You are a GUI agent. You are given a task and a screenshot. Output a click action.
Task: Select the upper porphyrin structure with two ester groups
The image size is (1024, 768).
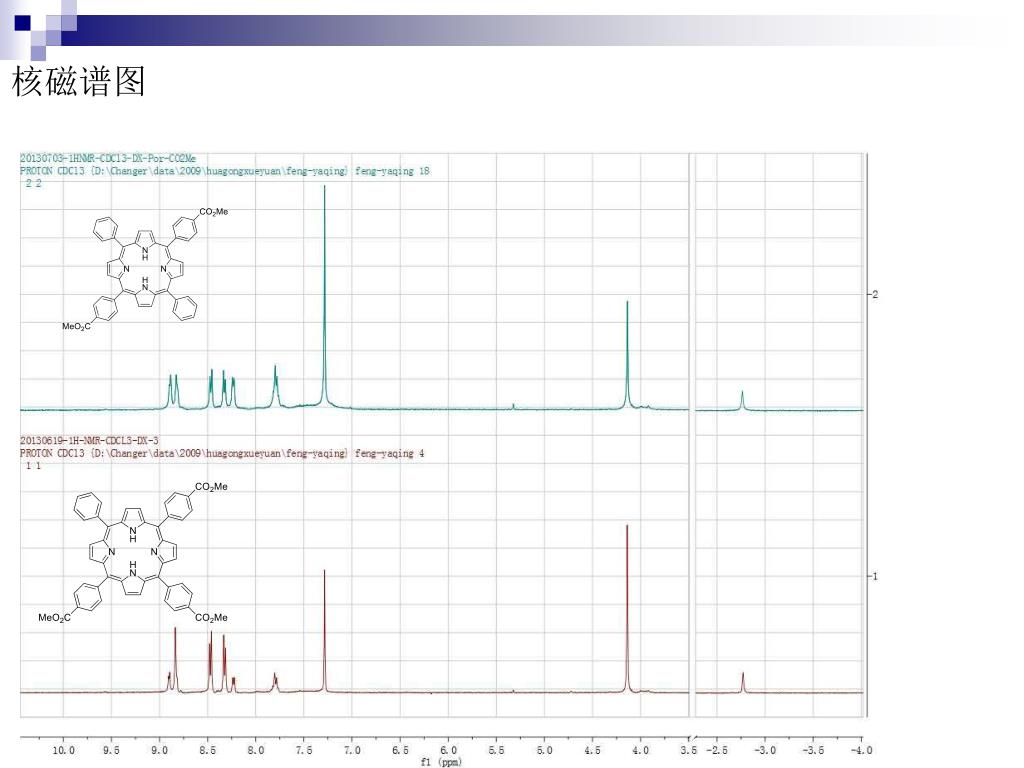pyautogui.click(x=145, y=269)
